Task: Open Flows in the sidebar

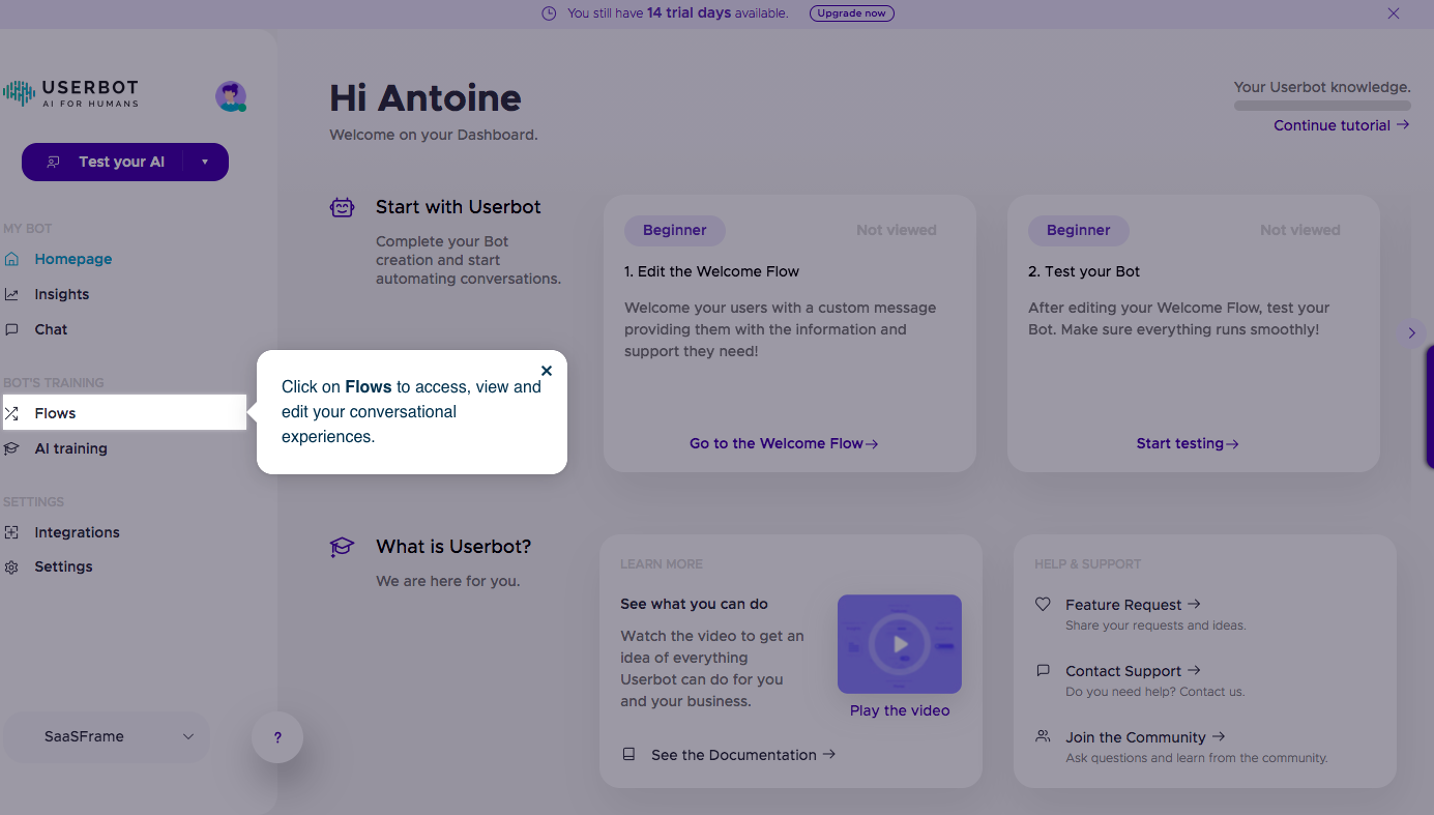Action: [125, 413]
